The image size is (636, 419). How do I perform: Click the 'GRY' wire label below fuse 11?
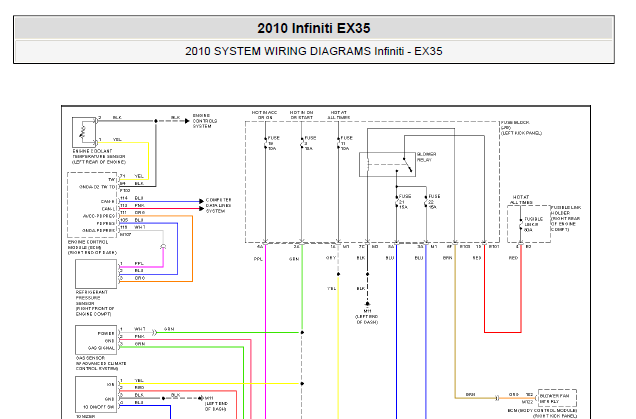[331, 258]
